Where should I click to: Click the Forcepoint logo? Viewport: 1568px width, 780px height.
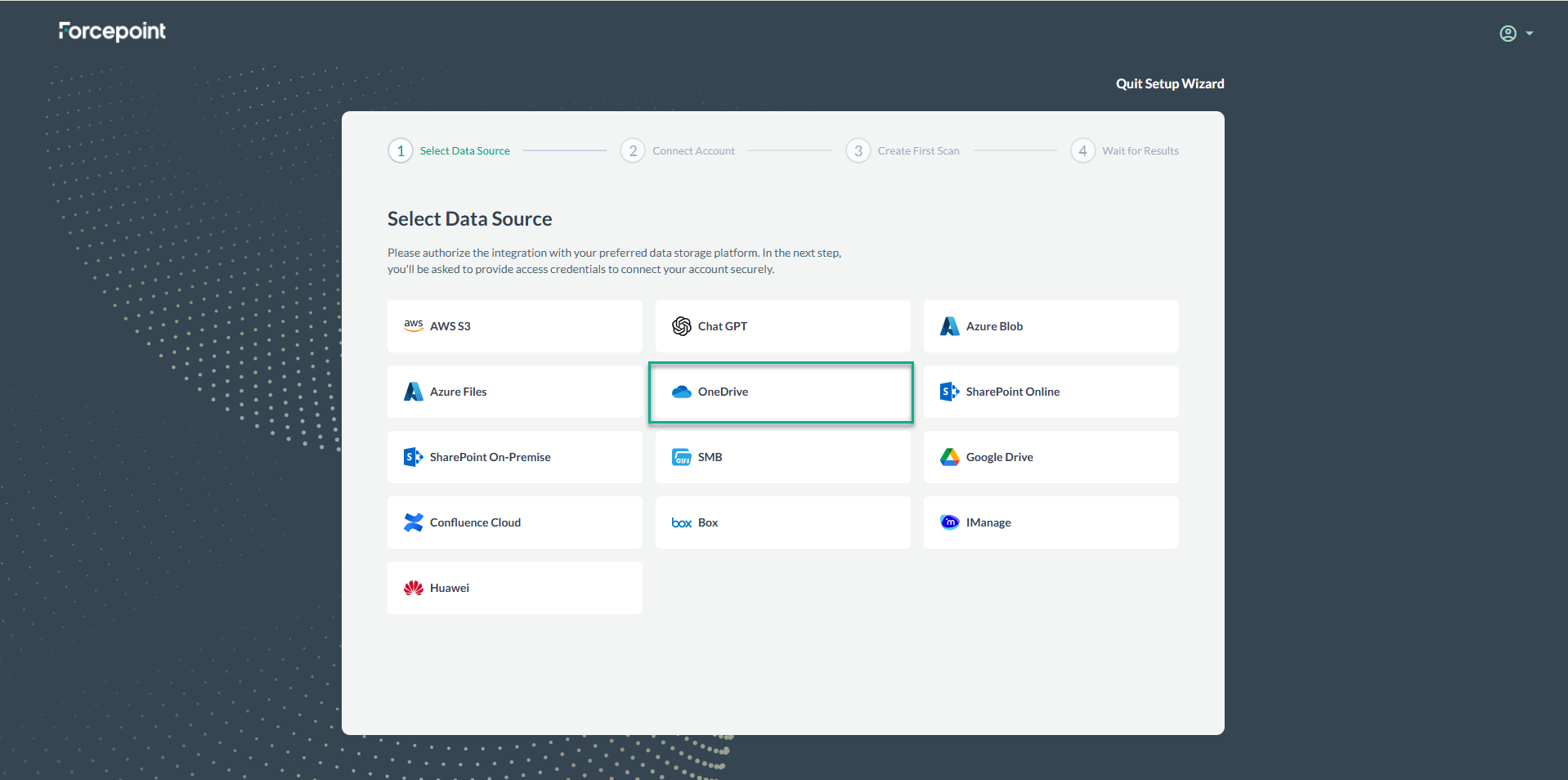tap(112, 31)
